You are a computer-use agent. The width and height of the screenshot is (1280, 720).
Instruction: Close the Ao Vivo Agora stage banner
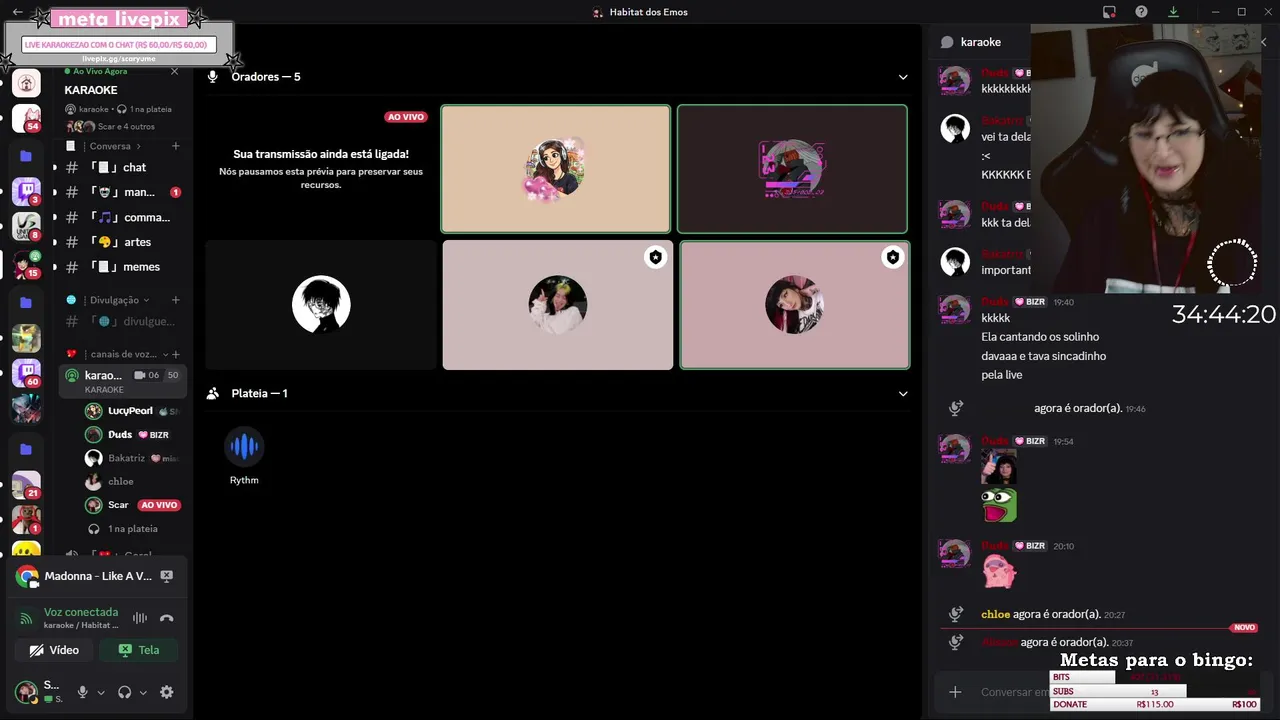point(174,71)
